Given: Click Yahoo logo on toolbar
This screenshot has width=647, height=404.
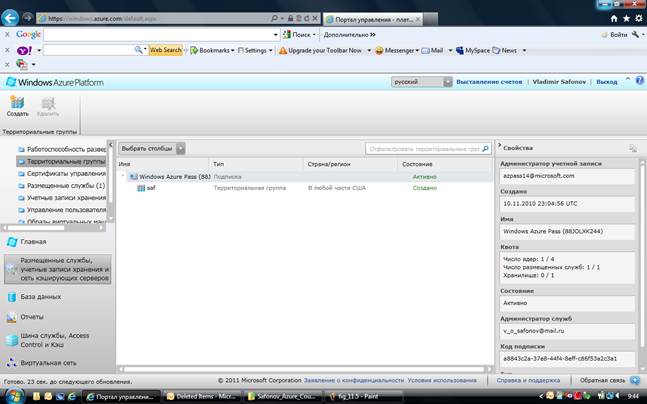Looking at the screenshot, I should 24,50.
